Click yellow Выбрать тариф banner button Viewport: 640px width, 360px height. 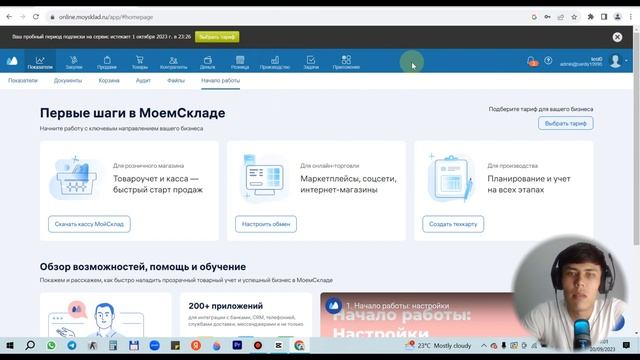[217, 37]
